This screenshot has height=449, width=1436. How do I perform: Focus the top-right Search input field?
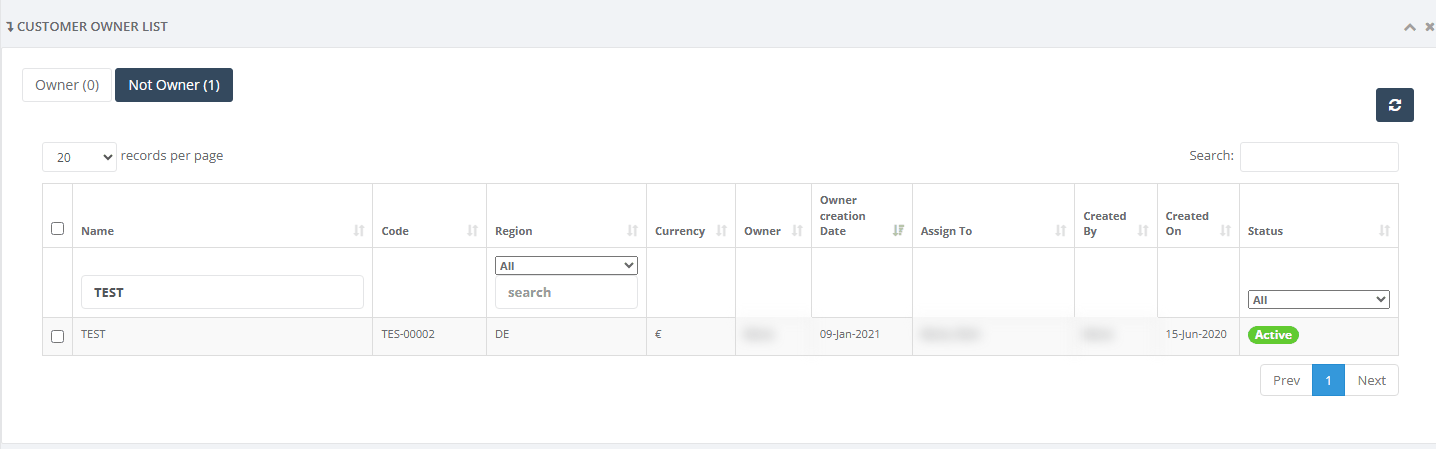[x=1319, y=157]
